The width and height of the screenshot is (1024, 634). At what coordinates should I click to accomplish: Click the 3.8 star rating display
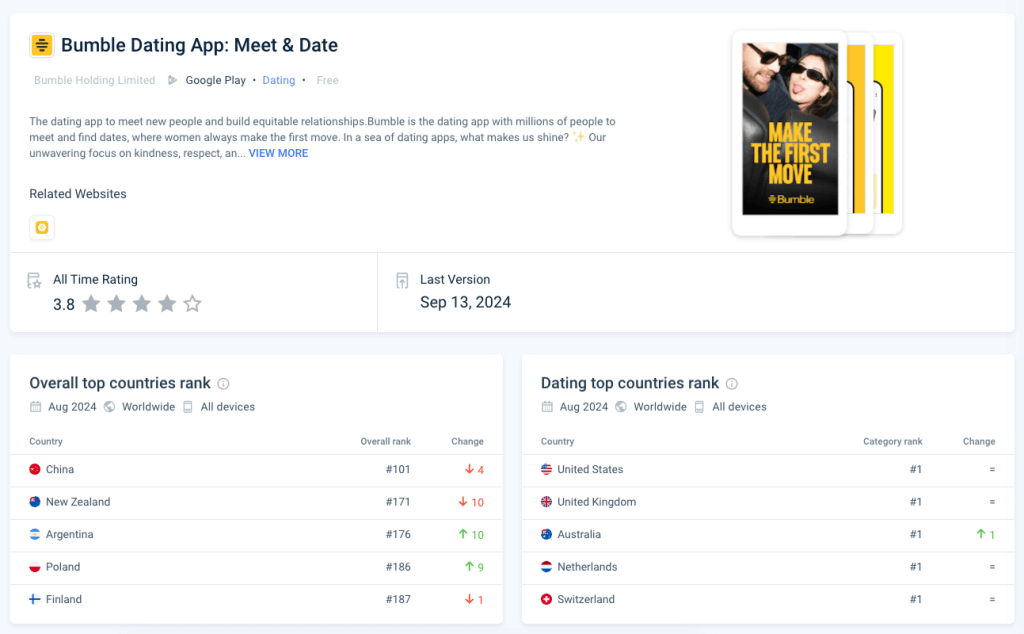tap(63, 304)
